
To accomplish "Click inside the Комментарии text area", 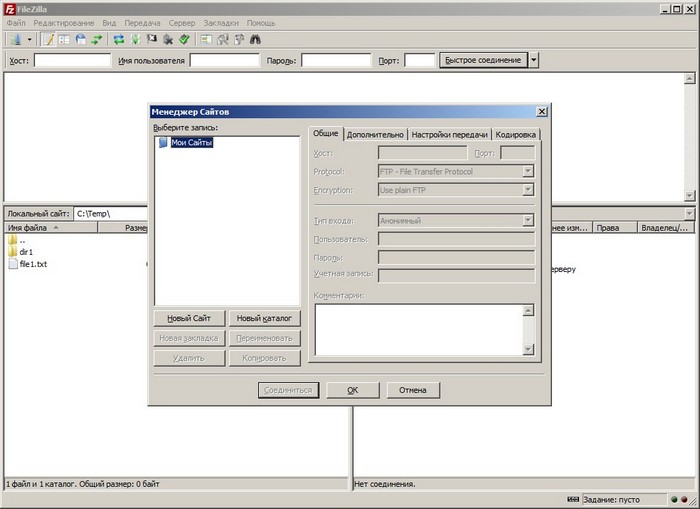I will [419, 330].
